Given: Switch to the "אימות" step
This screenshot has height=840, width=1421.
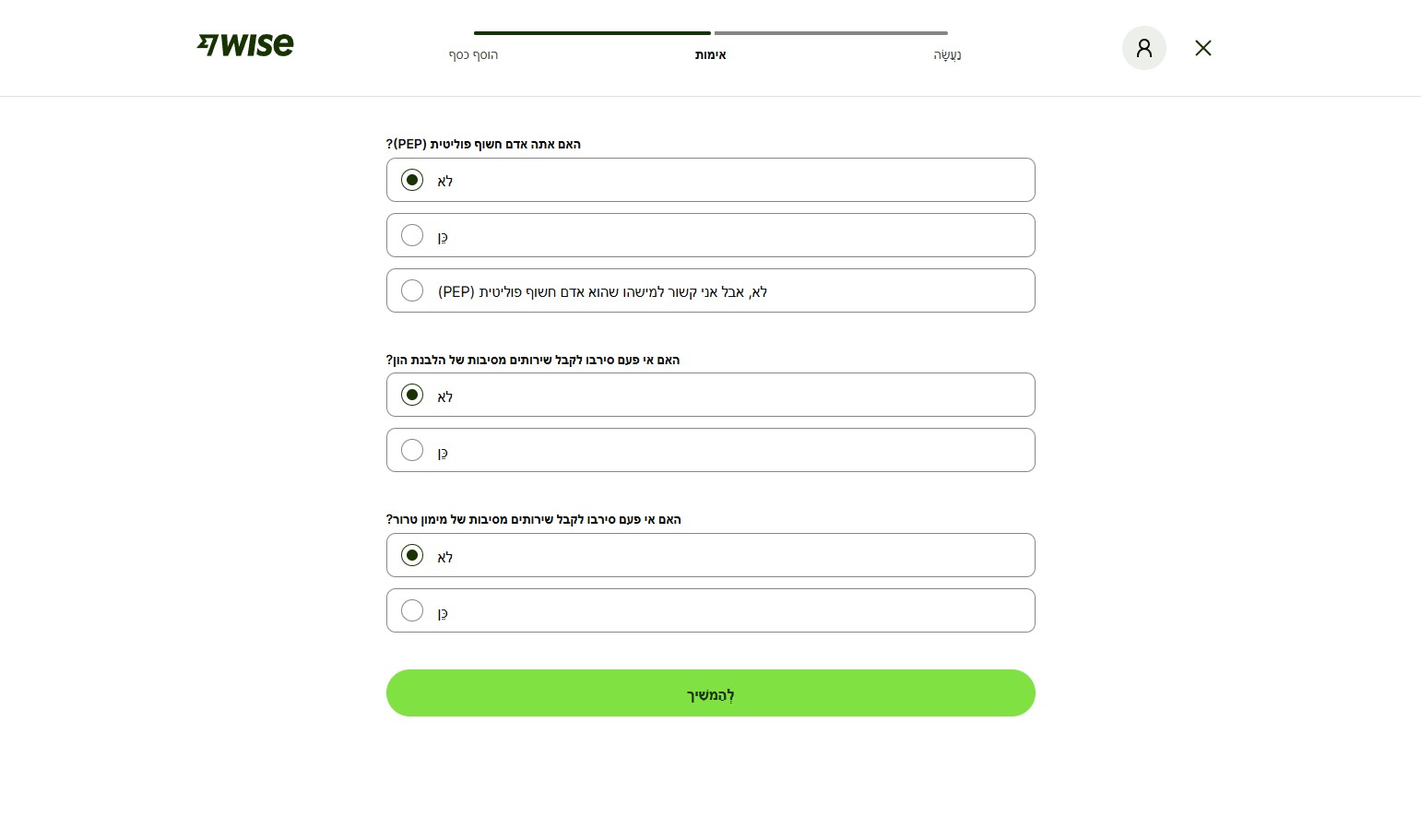Looking at the screenshot, I should pyautogui.click(x=710, y=55).
